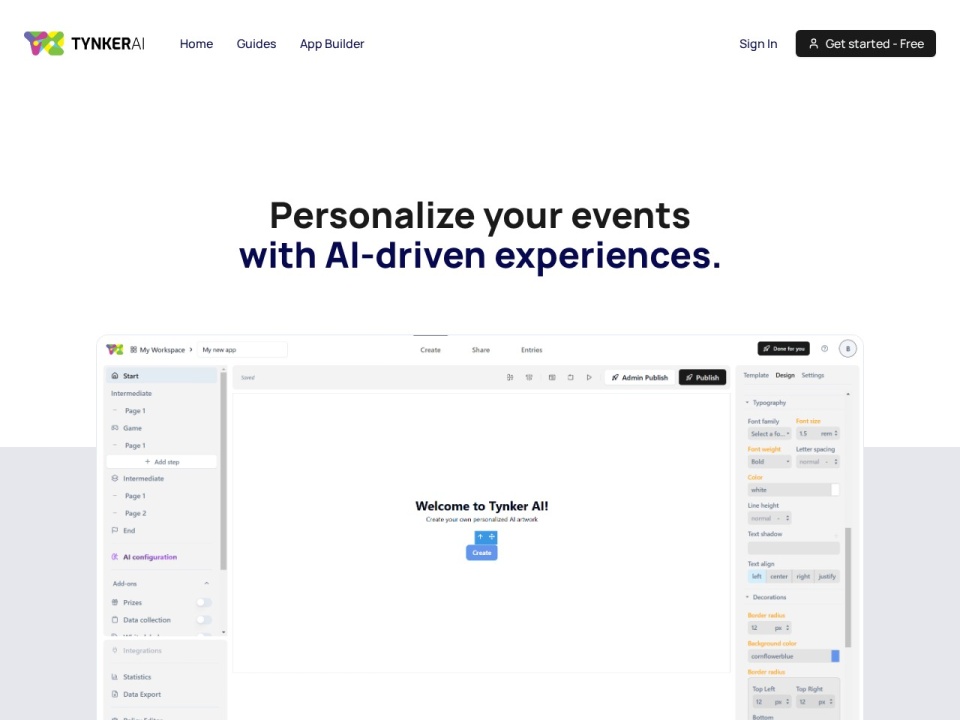Image resolution: width=960 pixels, height=720 pixels.
Task: Select the End step flag icon
Action: (x=114, y=530)
